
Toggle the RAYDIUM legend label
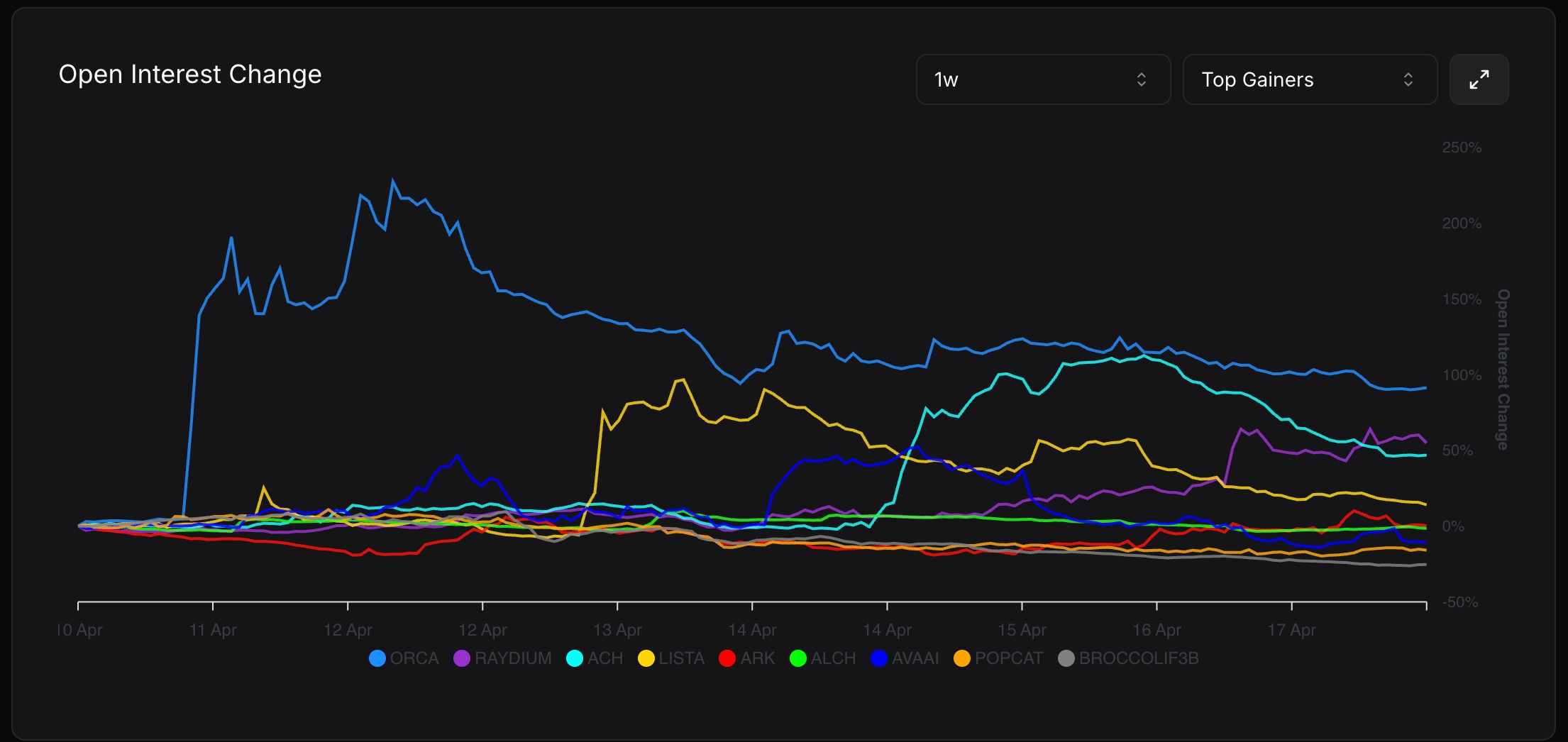[x=513, y=658]
